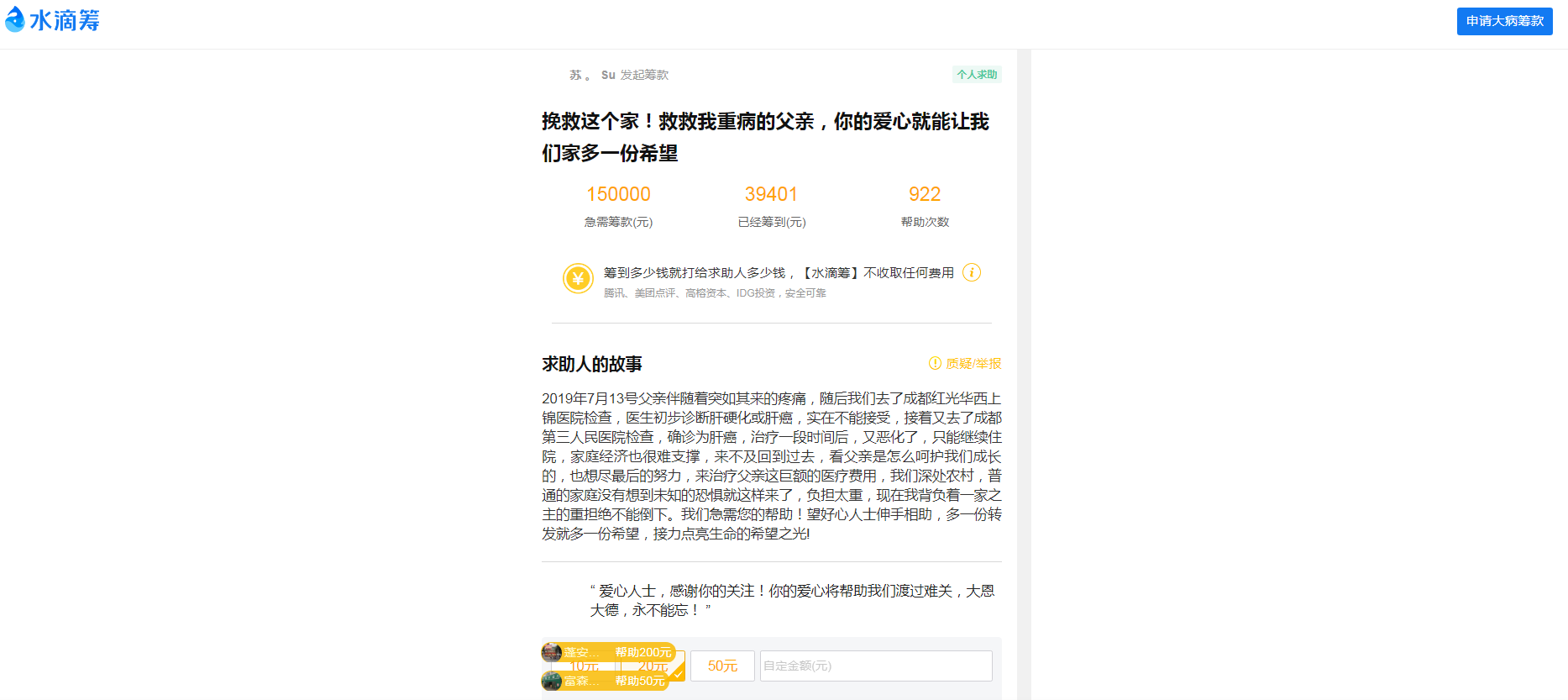Click the water drop logo icon
1568x700 pixels.
click(x=14, y=19)
